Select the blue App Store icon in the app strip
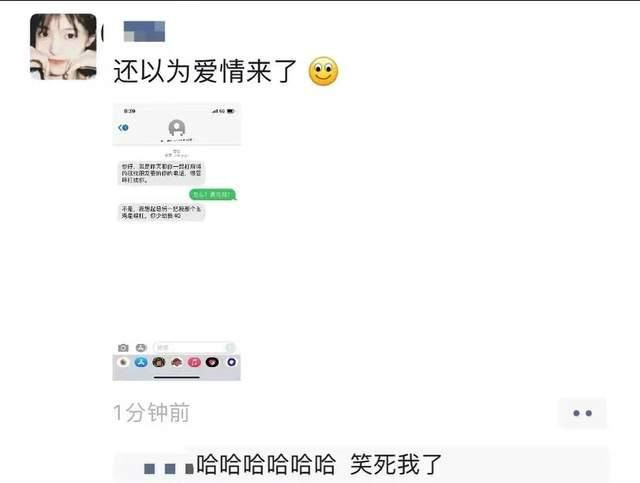This screenshot has height=483, width=640. 141,362
